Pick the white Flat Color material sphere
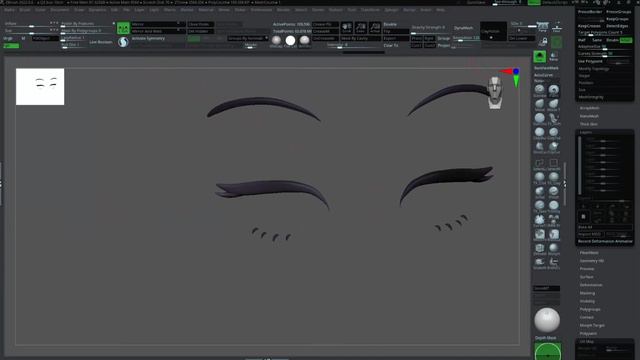This screenshot has height=360, width=640. pyautogui.click(x=290, y=40)
